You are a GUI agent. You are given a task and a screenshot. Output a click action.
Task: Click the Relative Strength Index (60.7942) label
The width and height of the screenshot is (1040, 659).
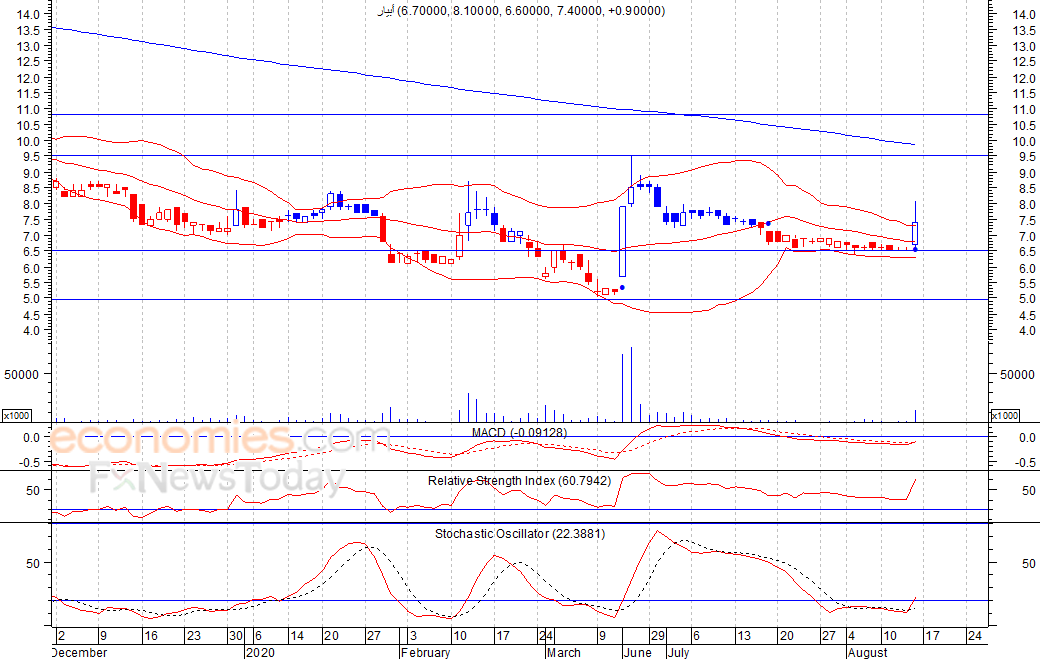519,481
